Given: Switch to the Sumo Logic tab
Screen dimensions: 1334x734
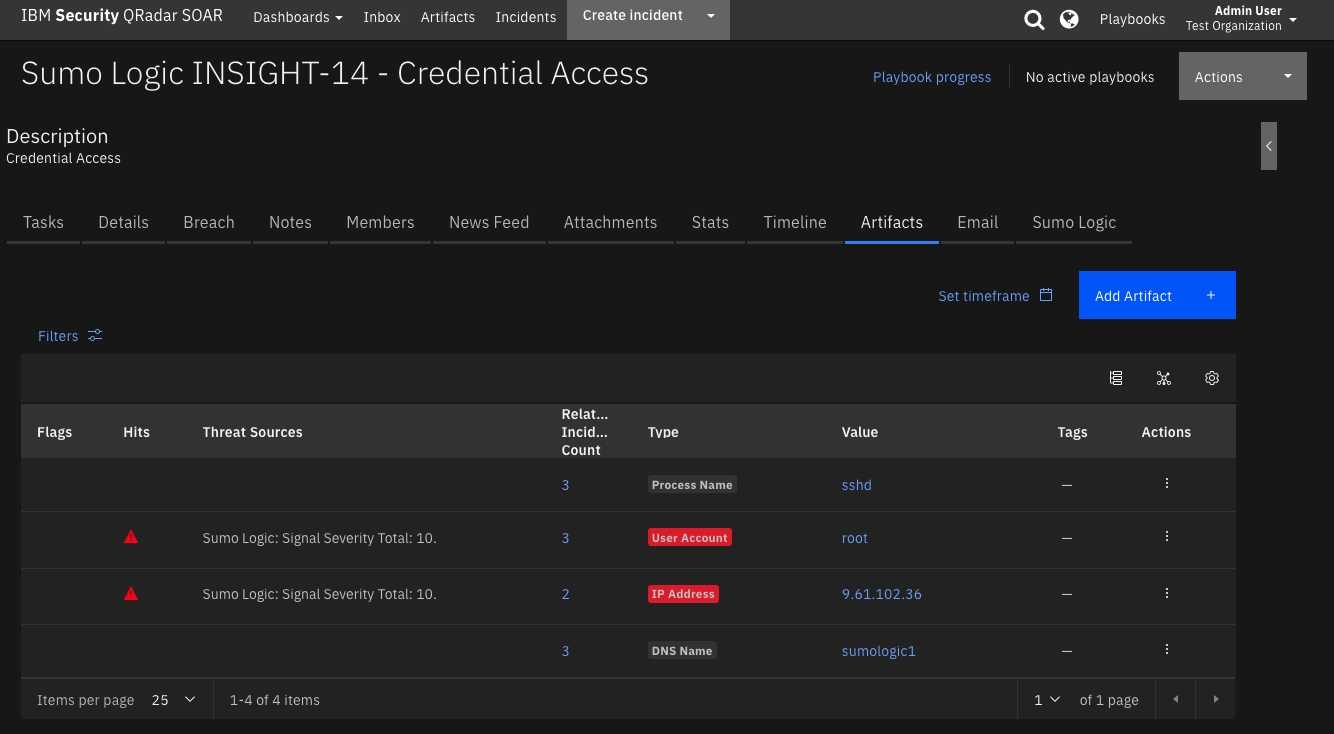Looking at the screenshot, I should click(x=1074, y=222).
